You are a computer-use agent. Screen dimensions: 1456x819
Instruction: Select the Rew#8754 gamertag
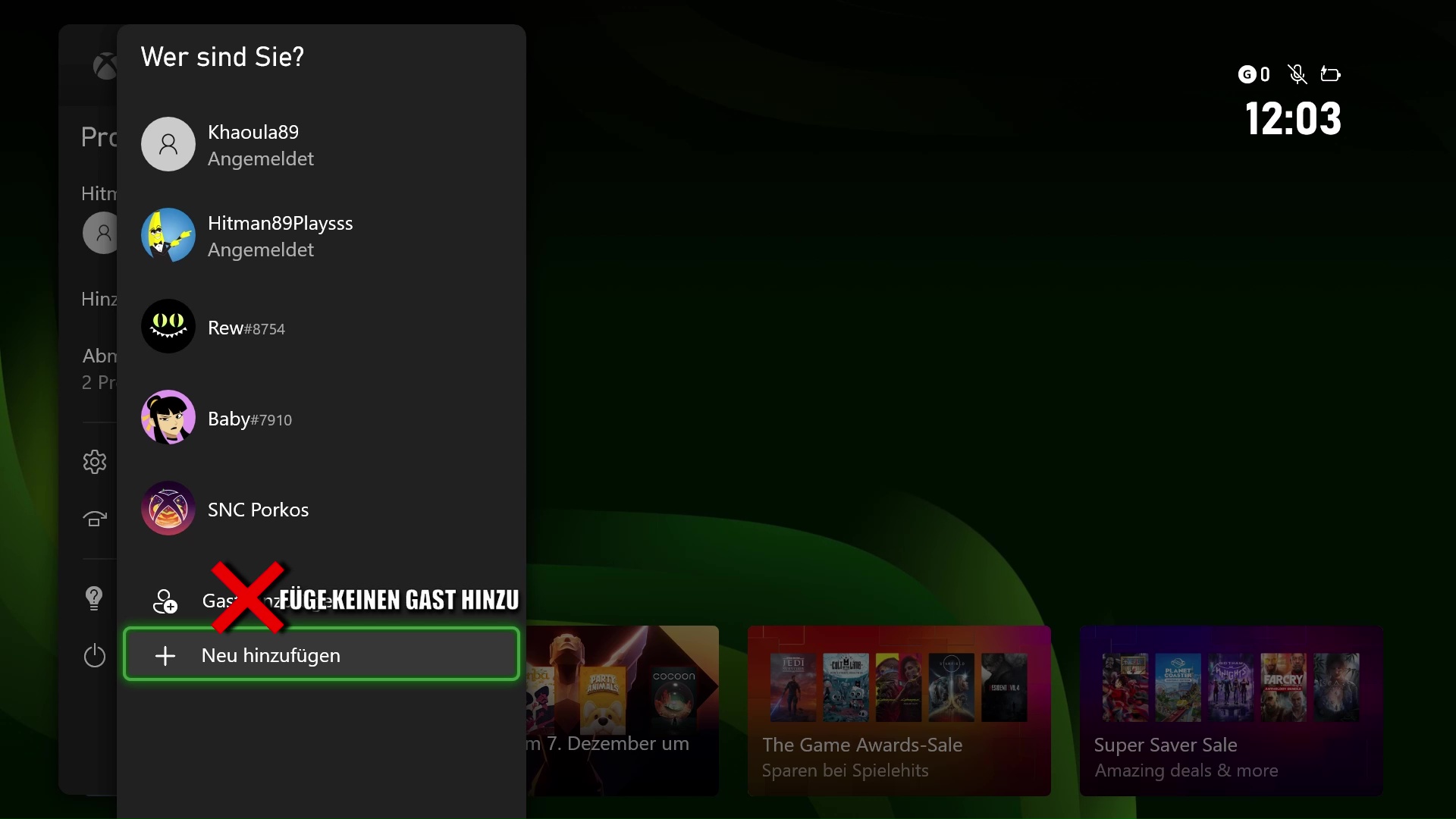point(246,328)
